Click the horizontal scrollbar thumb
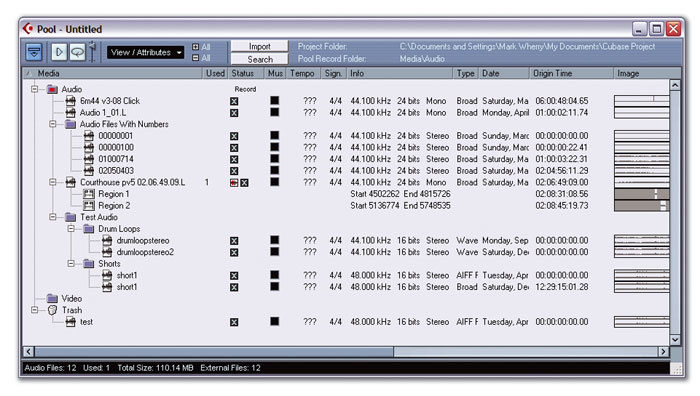Image resolution: width=700 pixels, height=396 pixels. click(x=214, y=352)
